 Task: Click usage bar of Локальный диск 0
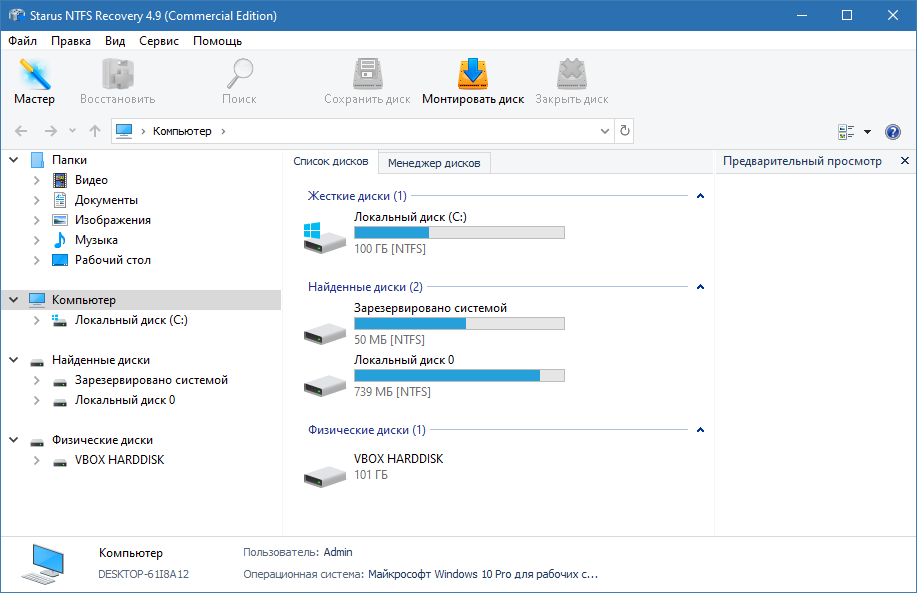click(459, 375)
